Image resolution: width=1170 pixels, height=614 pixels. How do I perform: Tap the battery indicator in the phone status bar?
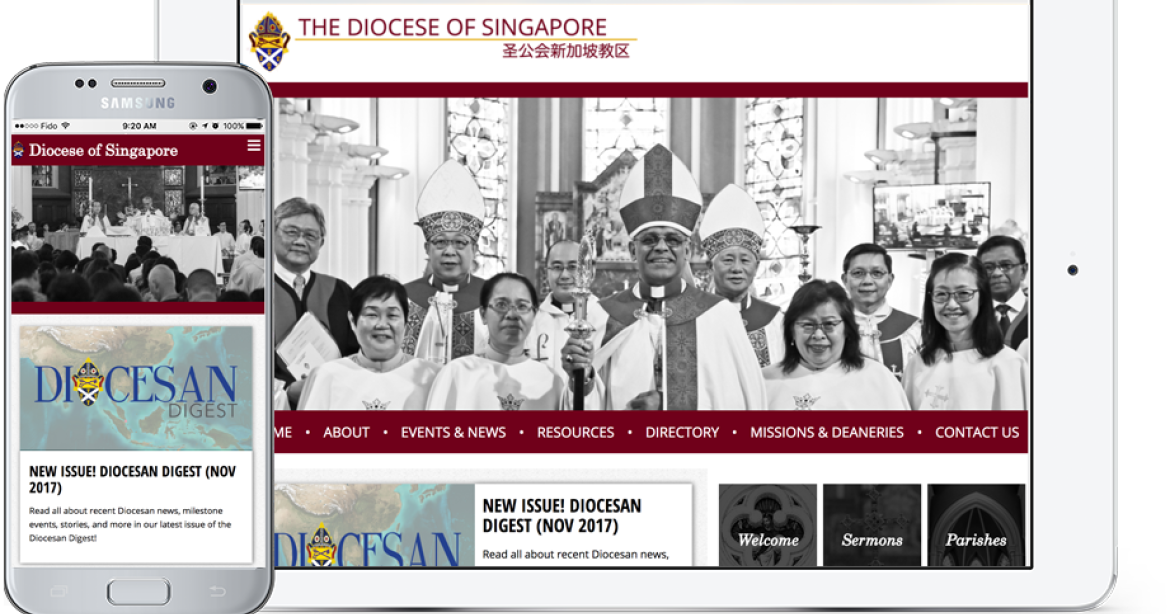click(x=254, y=126)
